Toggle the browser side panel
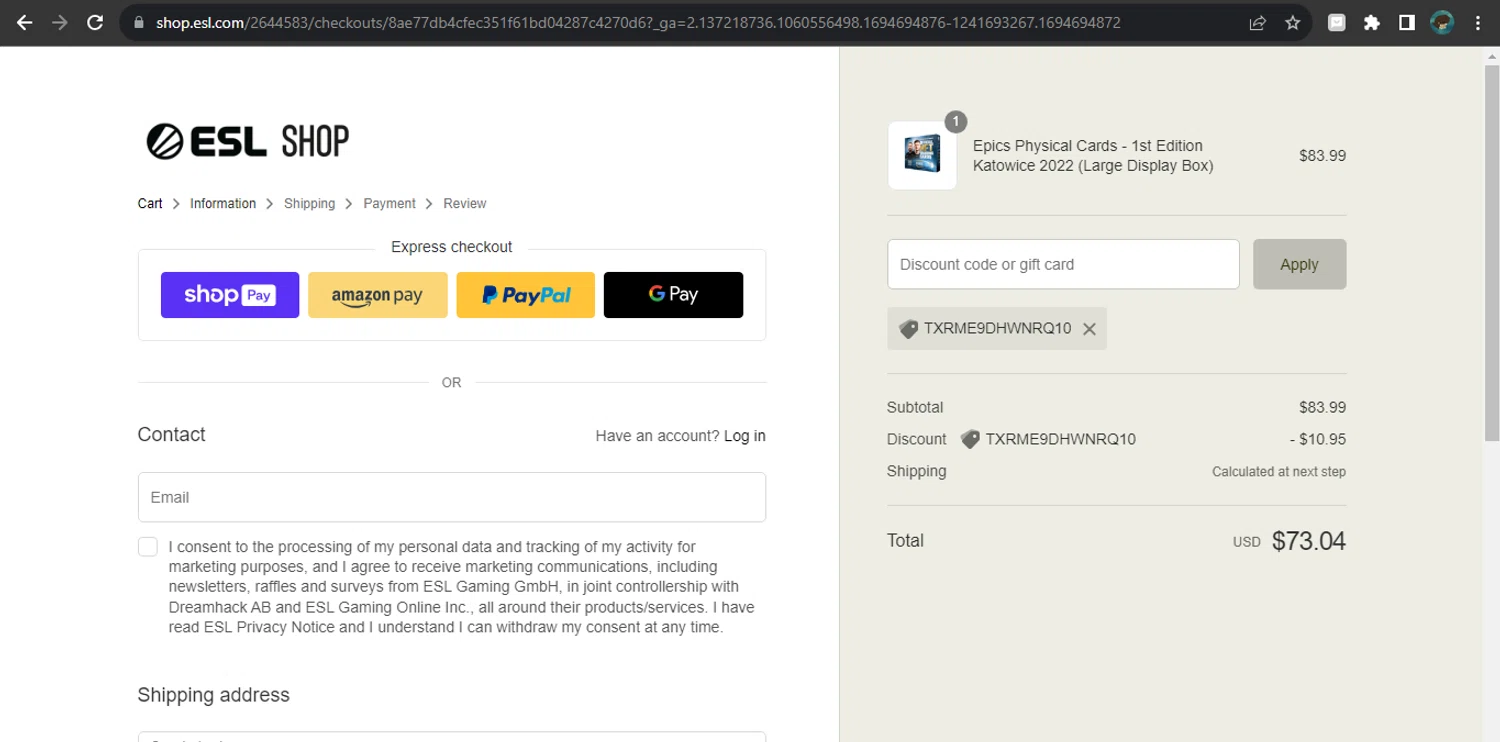Screen dimensions: 1500x742 coord(1407,22)
